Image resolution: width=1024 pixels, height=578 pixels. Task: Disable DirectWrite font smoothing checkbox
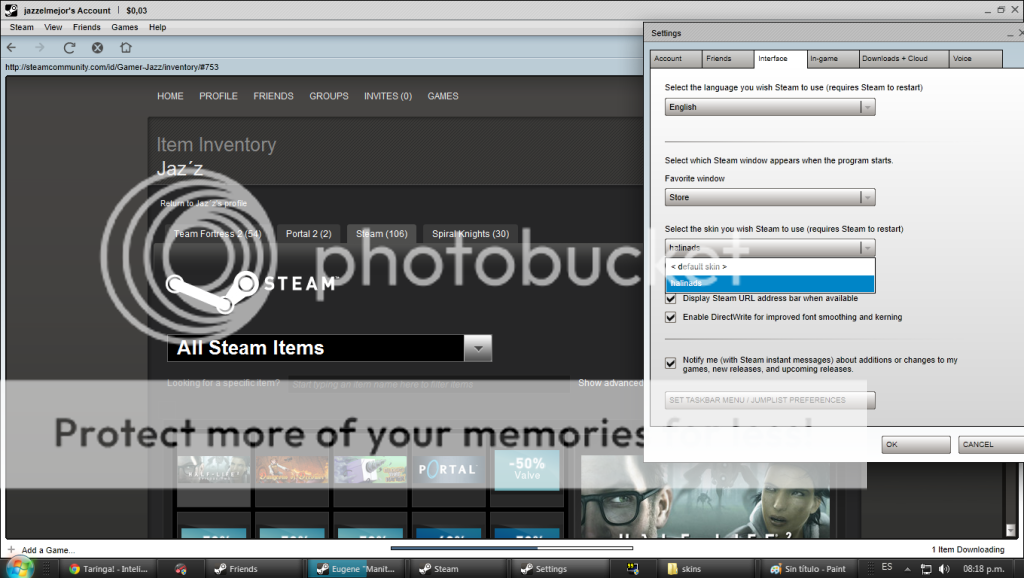[671, 317]
